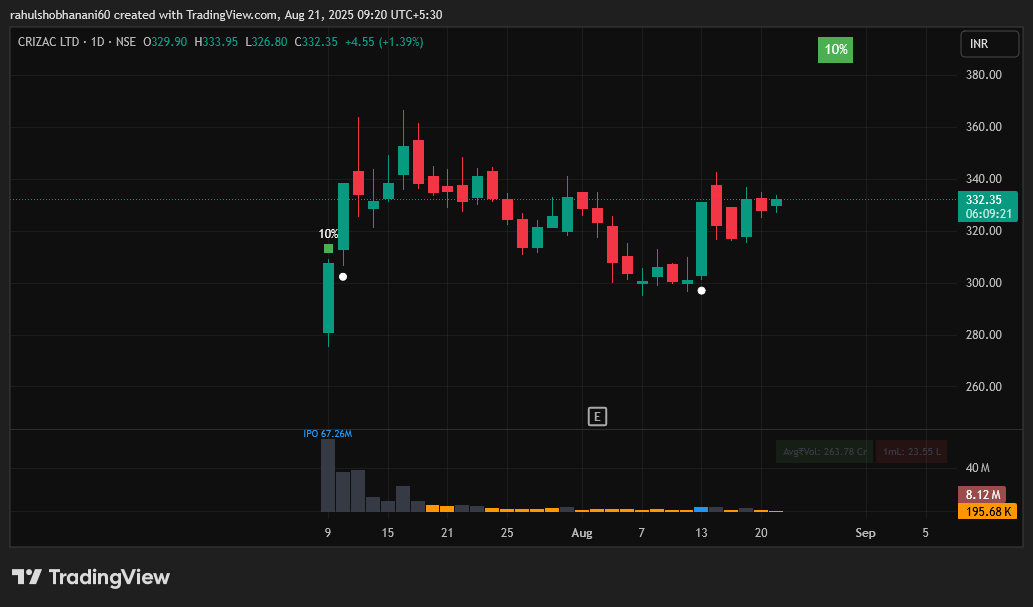The height and width of the screenshot is (607, 1033).
Task: Click the 300.00 price axis label
Action: [984, 283]
